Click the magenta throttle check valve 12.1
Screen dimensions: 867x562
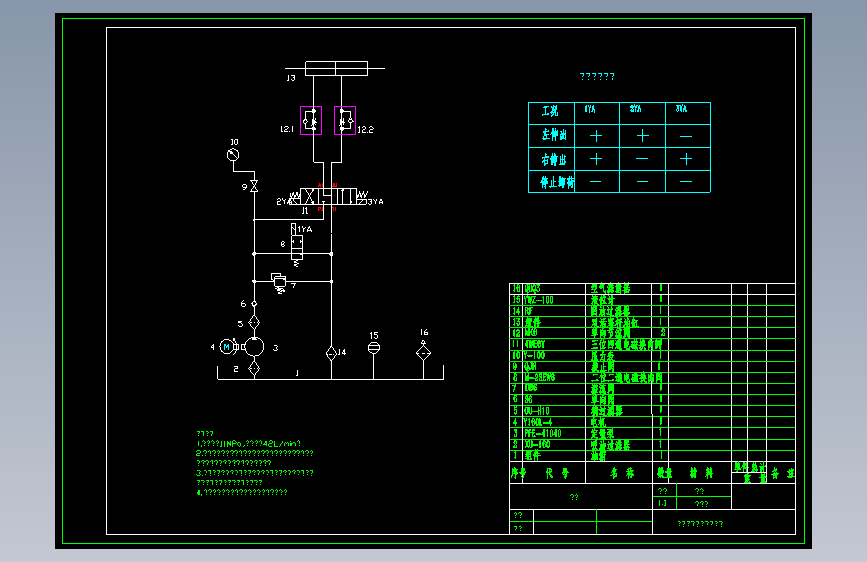point(311,120)
